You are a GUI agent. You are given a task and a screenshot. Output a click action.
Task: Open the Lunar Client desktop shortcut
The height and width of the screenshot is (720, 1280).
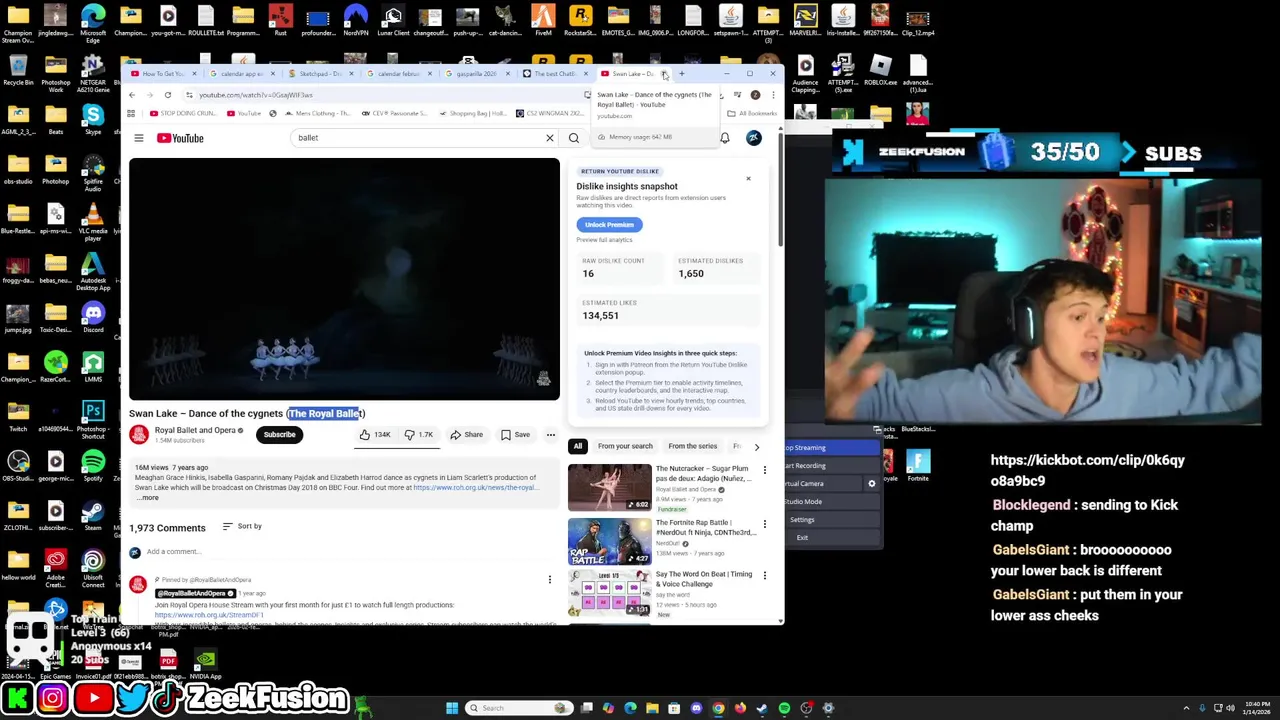392,20
